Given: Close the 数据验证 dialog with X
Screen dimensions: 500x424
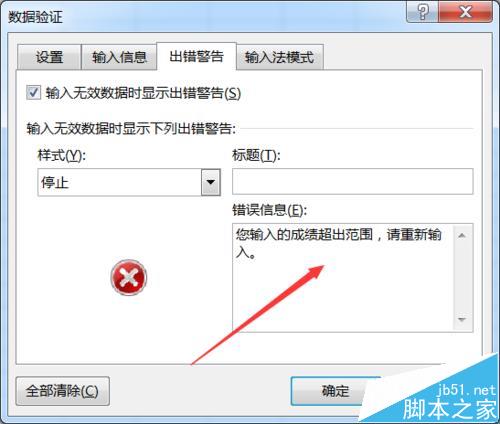Looking at the screenshot, I should pyautogui.click(x=465, y=12).
